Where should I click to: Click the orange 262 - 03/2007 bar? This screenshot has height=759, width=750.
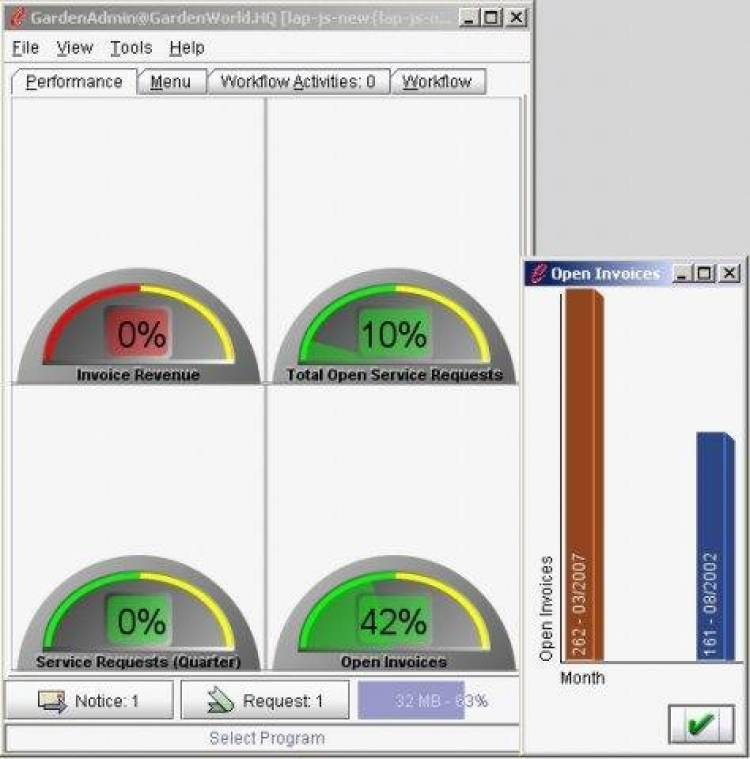pos(584,475)
